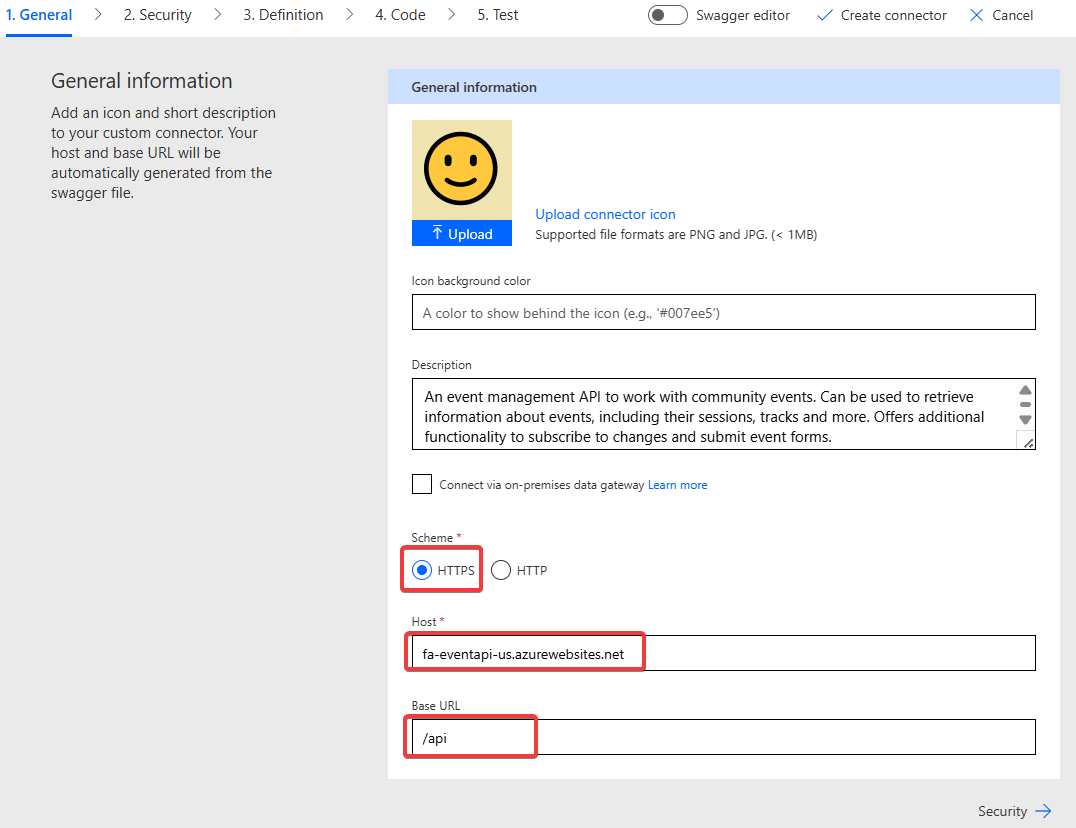Image resolution: width=1076 pixels, height=828 pixels.
Task: Select the checkmark icon beside Create connector
Action: tap(825, 15)
